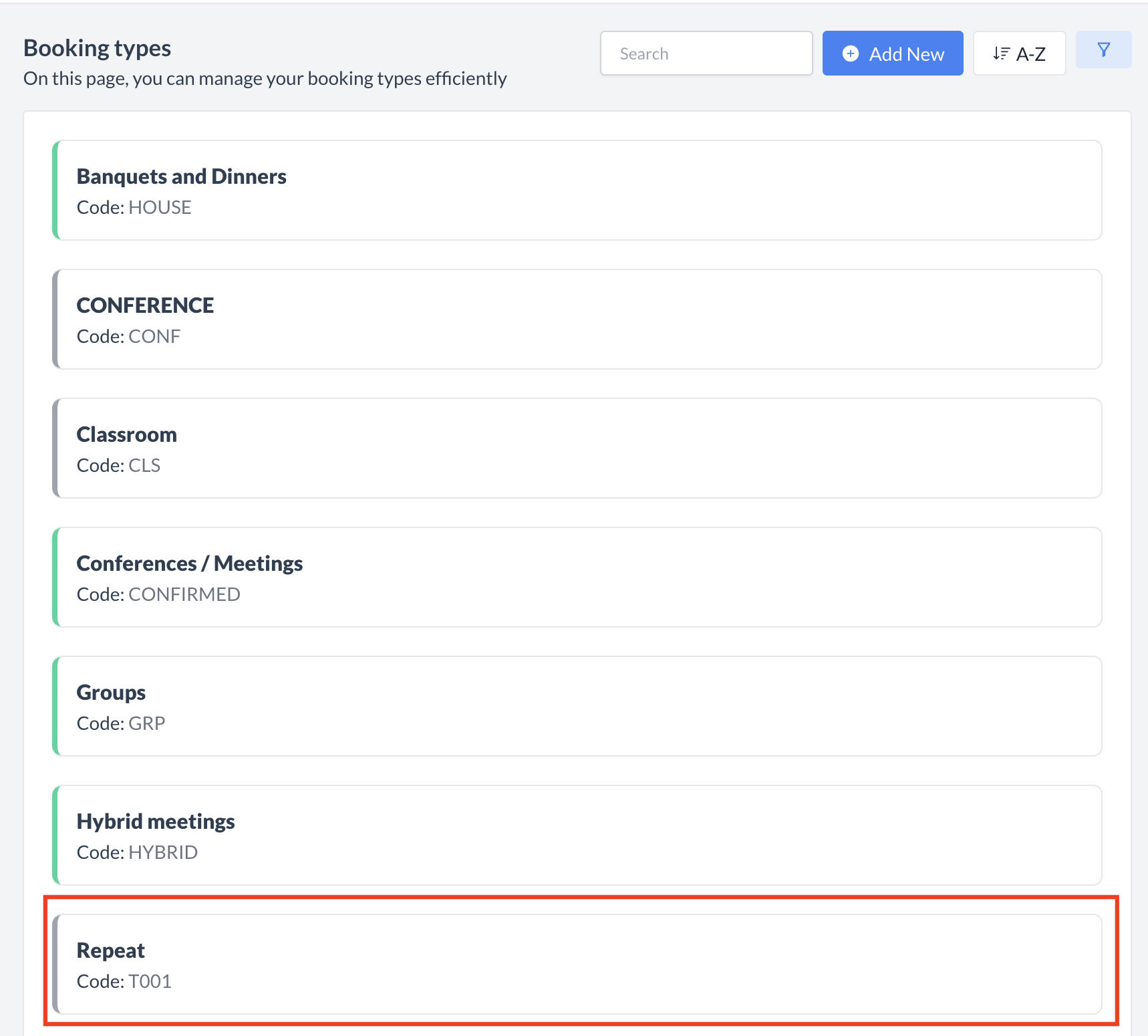Click inside the Search field
1148x1036 pixels.
click(x=706, y=53)
